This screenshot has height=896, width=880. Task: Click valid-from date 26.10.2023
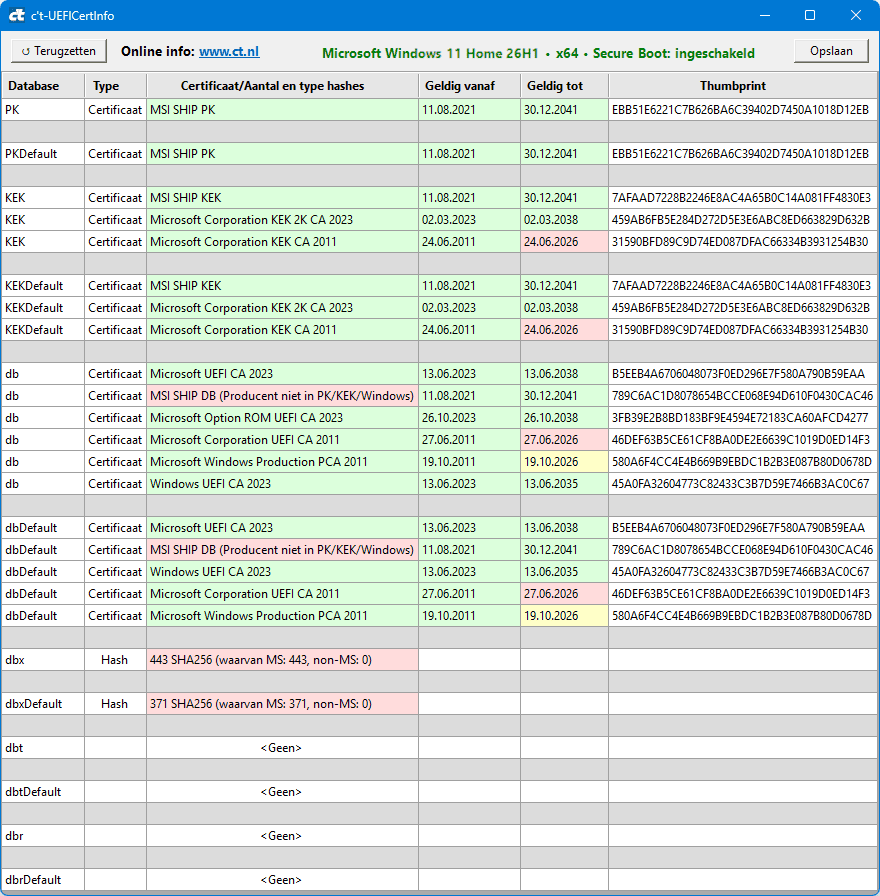click(469, 418)
